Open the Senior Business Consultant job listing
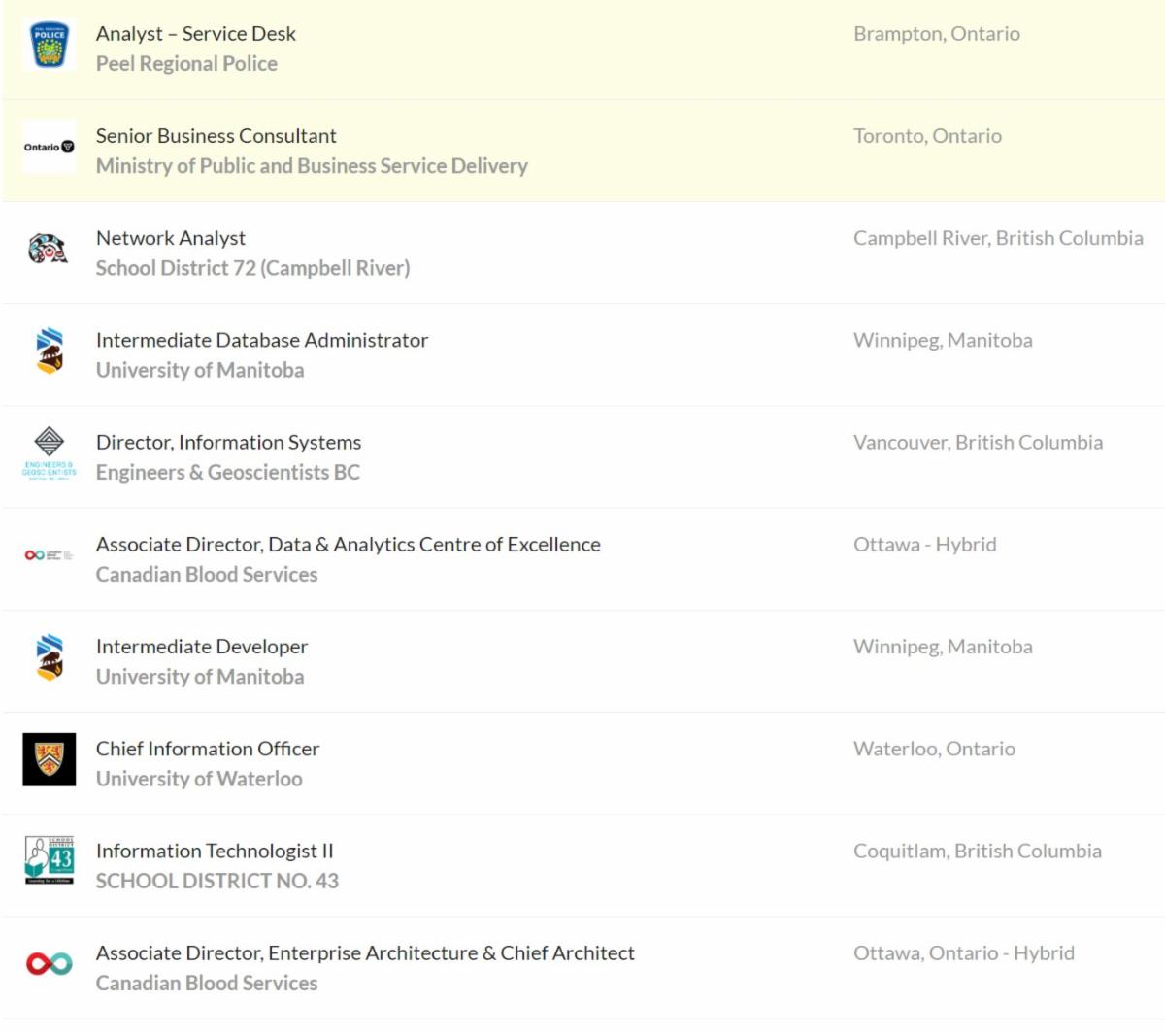Viewport: 1165px width, 1036px height. [x=216, y=136]
